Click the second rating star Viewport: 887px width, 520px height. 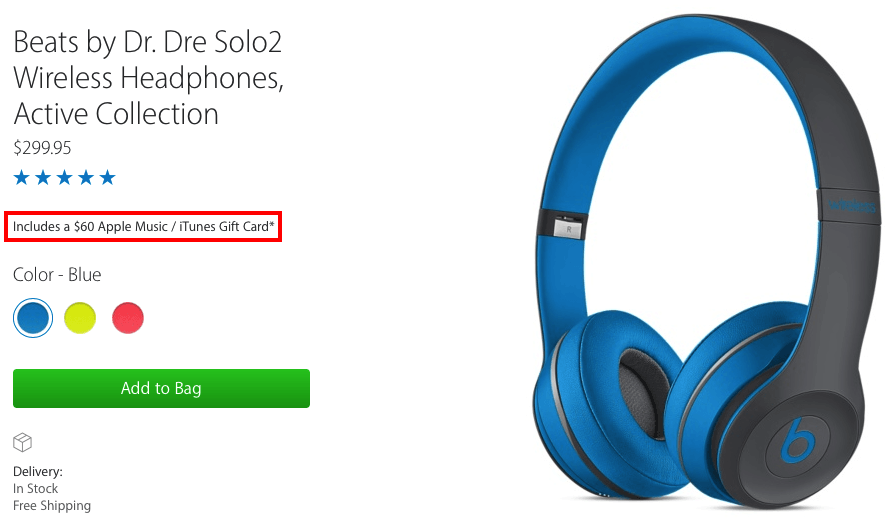[43, 178]
